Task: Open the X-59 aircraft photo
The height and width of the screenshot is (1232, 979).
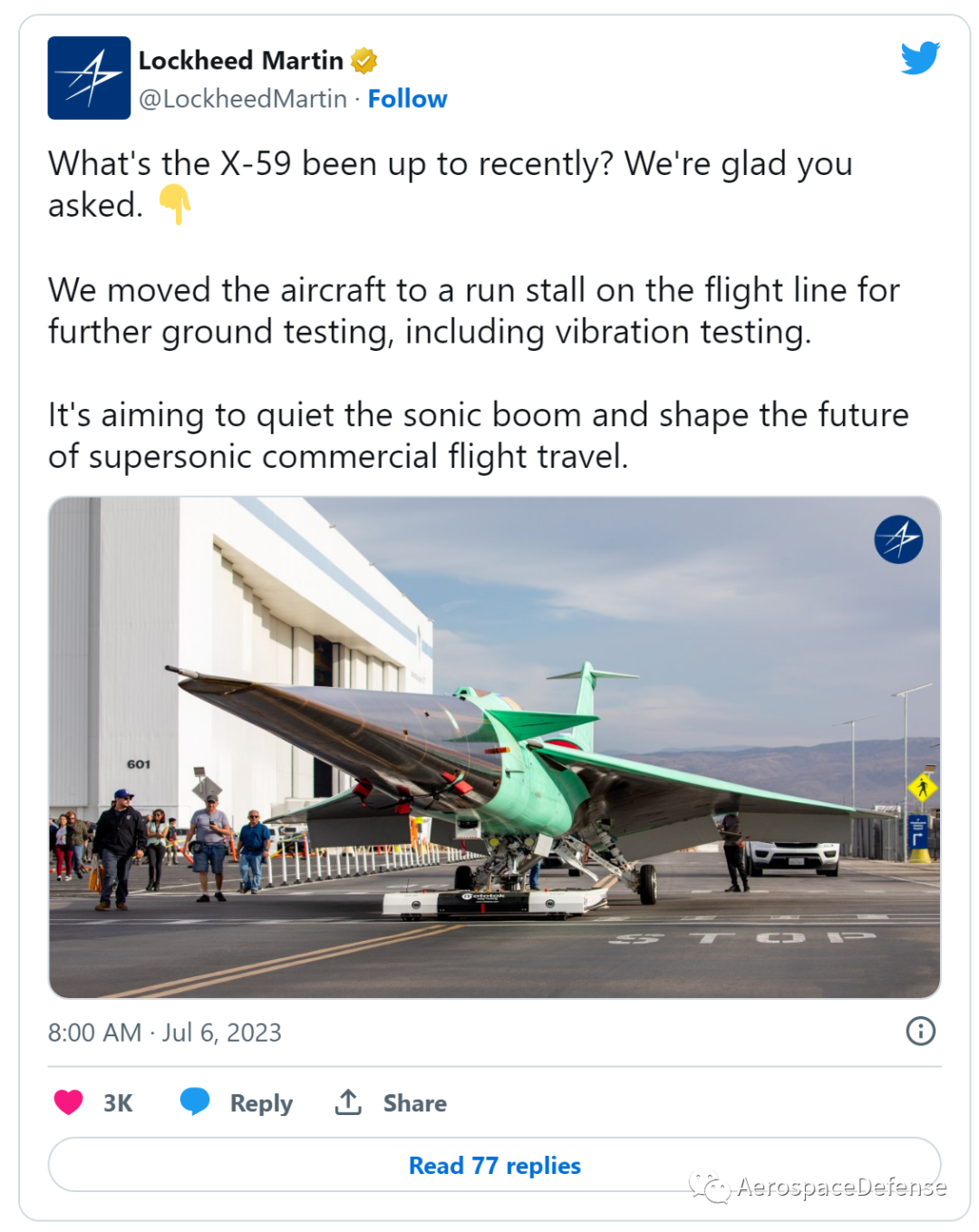Action: point(494,747)
